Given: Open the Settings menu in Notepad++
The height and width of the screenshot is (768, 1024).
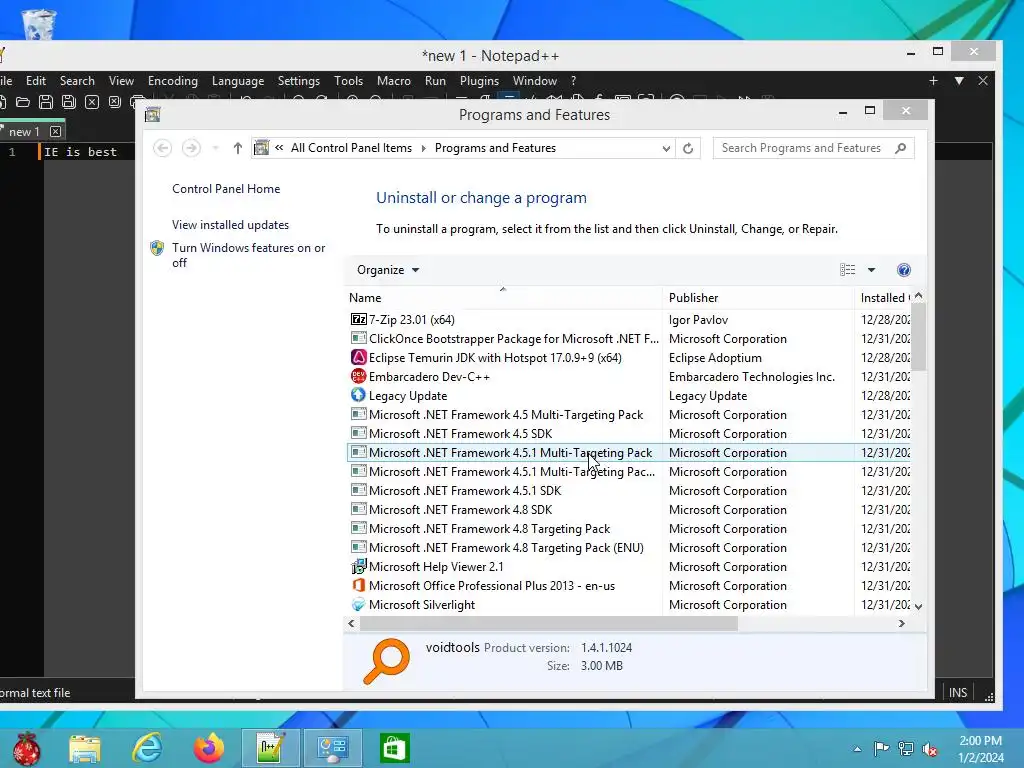Looking at the screenshot, I should pos(298,80).
